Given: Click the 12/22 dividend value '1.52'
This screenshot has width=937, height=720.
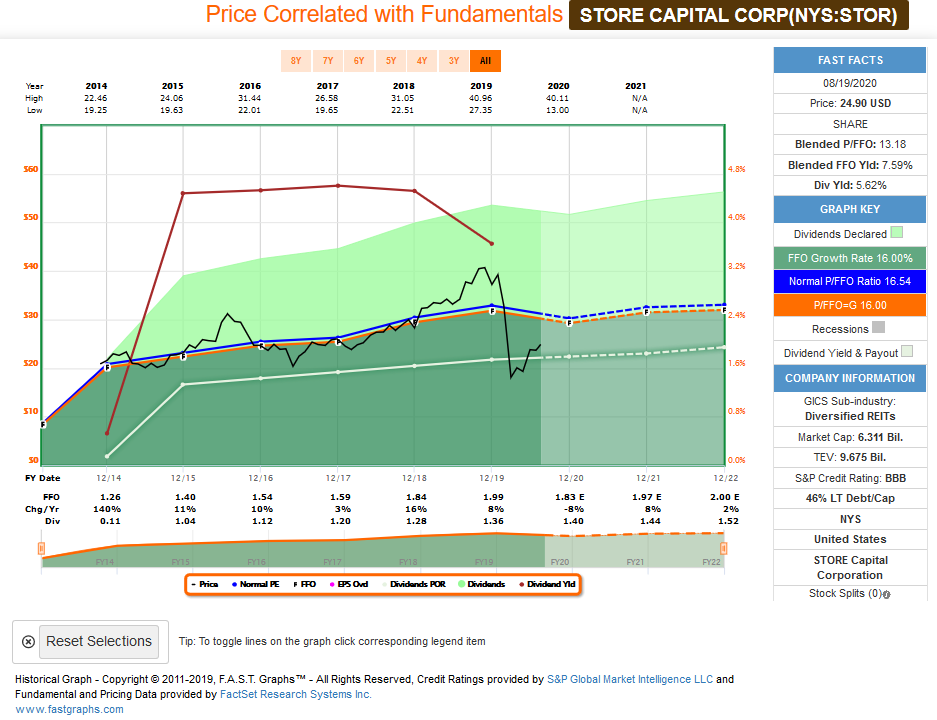Looking at the screenshot, I should tap(728, 521).
